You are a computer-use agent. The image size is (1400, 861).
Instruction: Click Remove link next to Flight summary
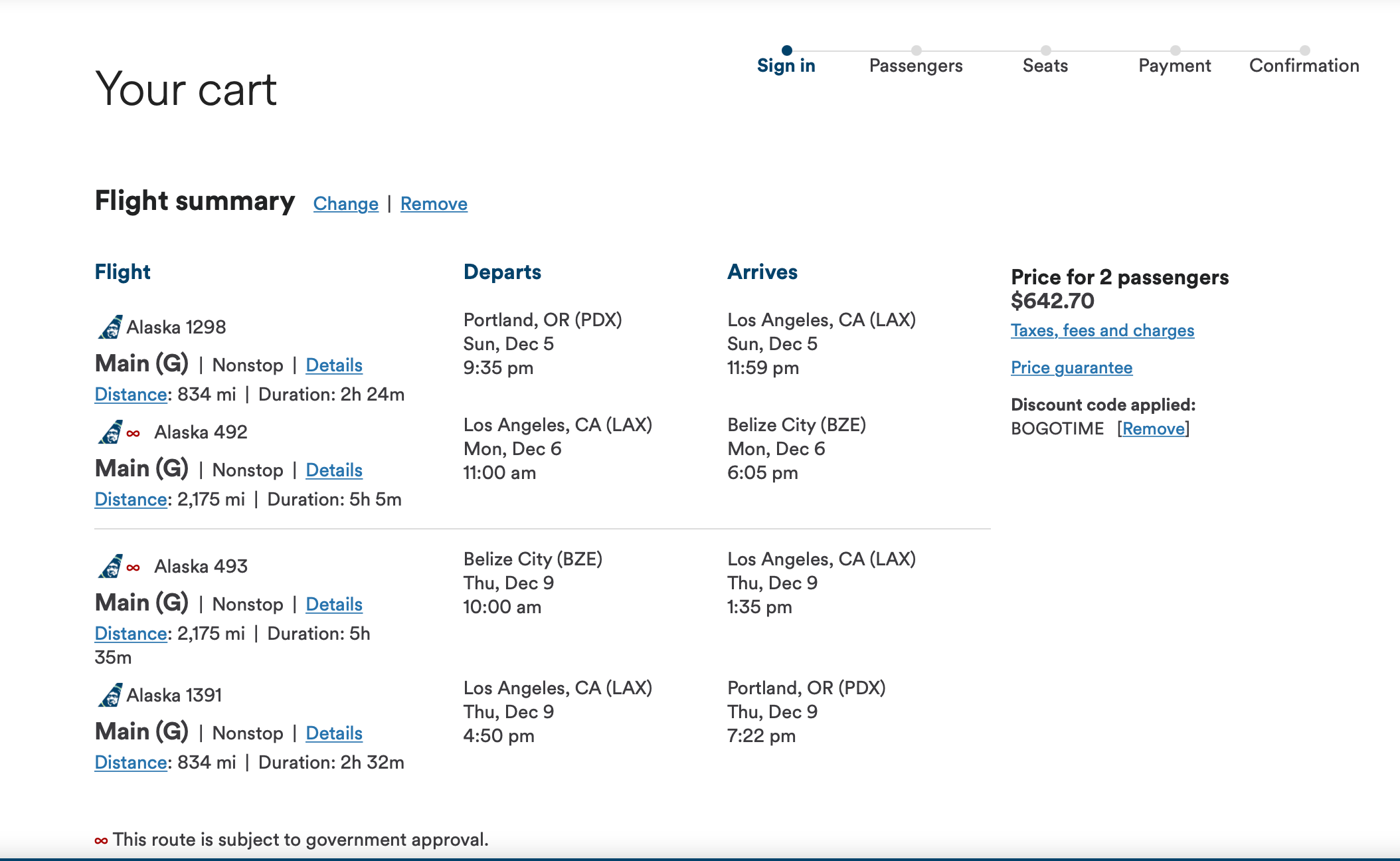click(434, 203)
